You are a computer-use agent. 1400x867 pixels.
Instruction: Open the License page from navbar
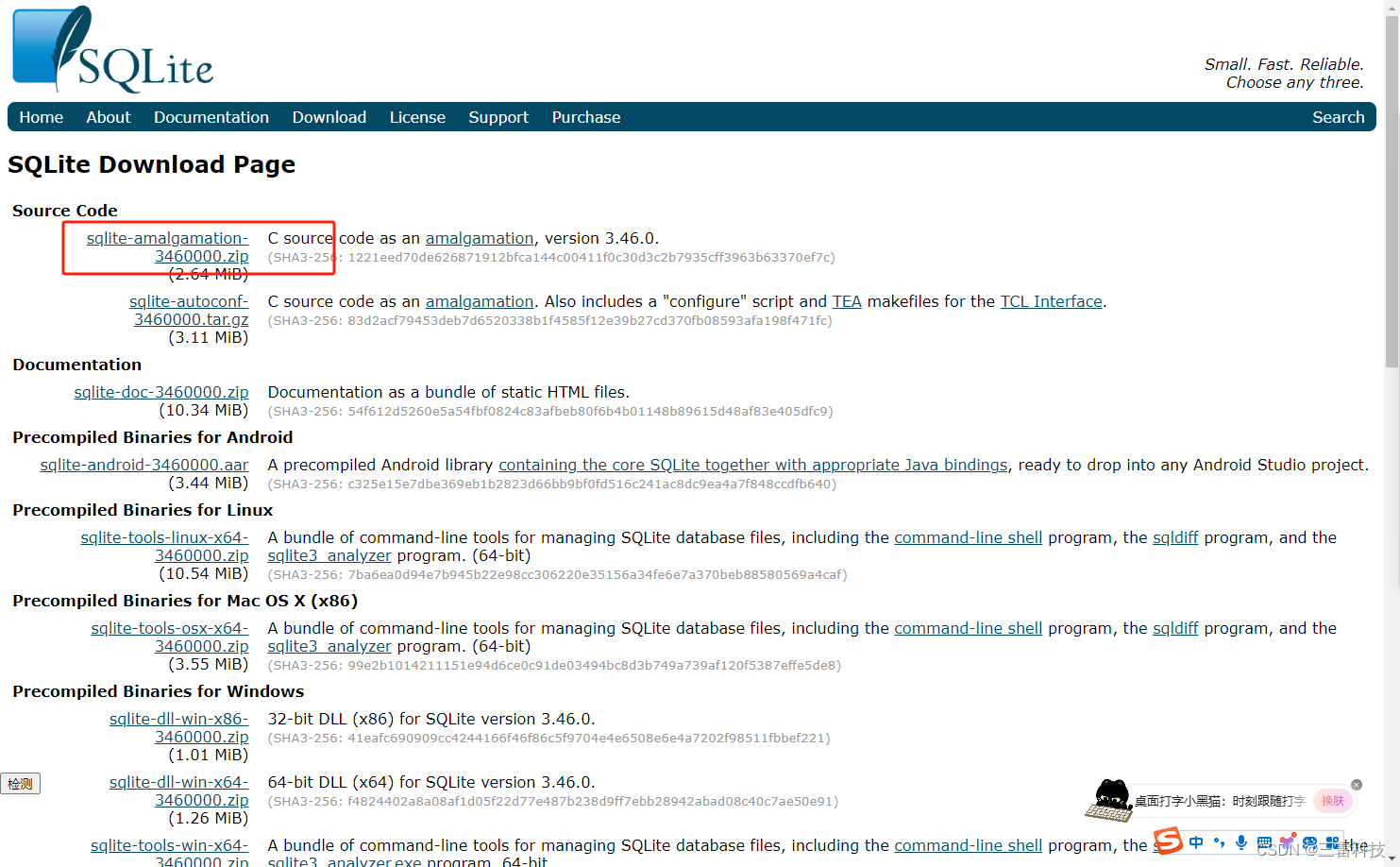pos(417,117)
